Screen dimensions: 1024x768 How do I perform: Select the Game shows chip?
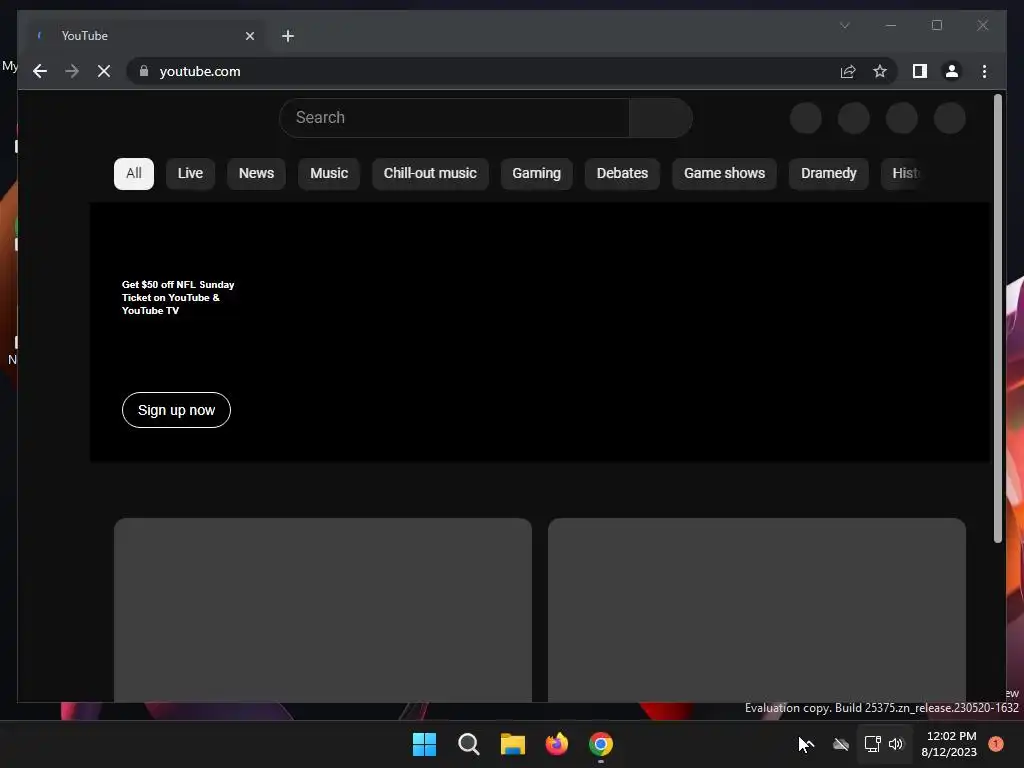pos(724,174)
